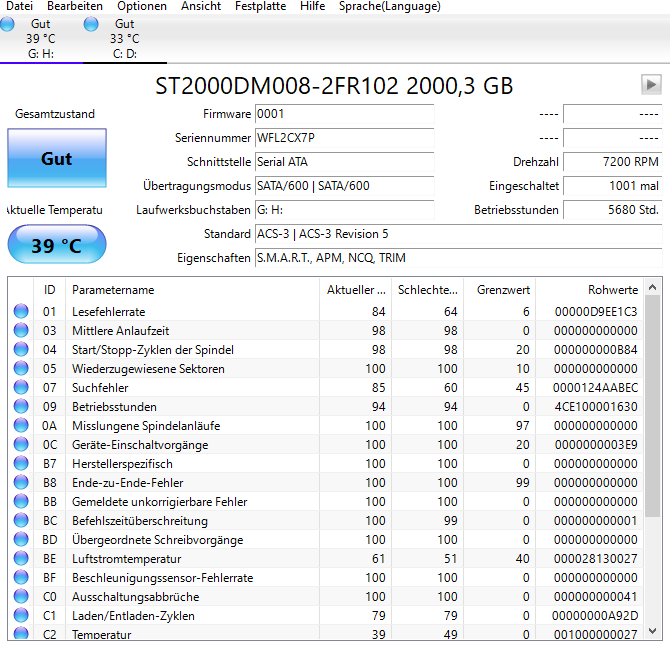Click status icon for Ausschaltungsabbrüche
Image resolution: width=670 pixels, height=646 pixels.
pyautogui.click(x=21, y=596)
